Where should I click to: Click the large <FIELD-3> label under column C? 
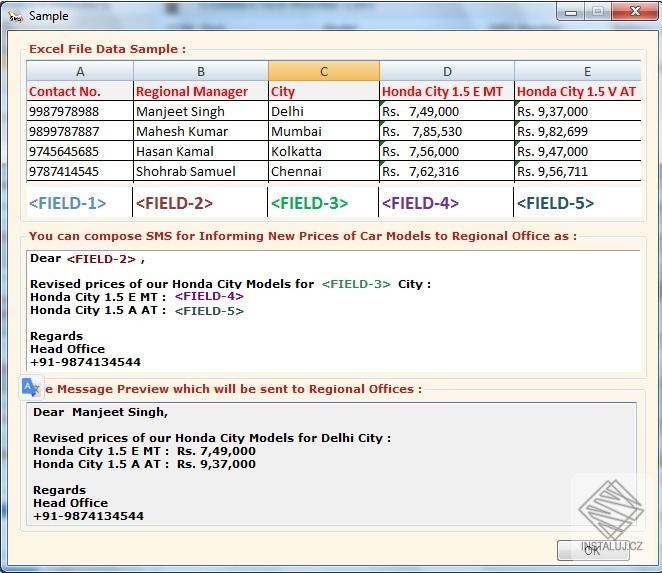[309, 203]
